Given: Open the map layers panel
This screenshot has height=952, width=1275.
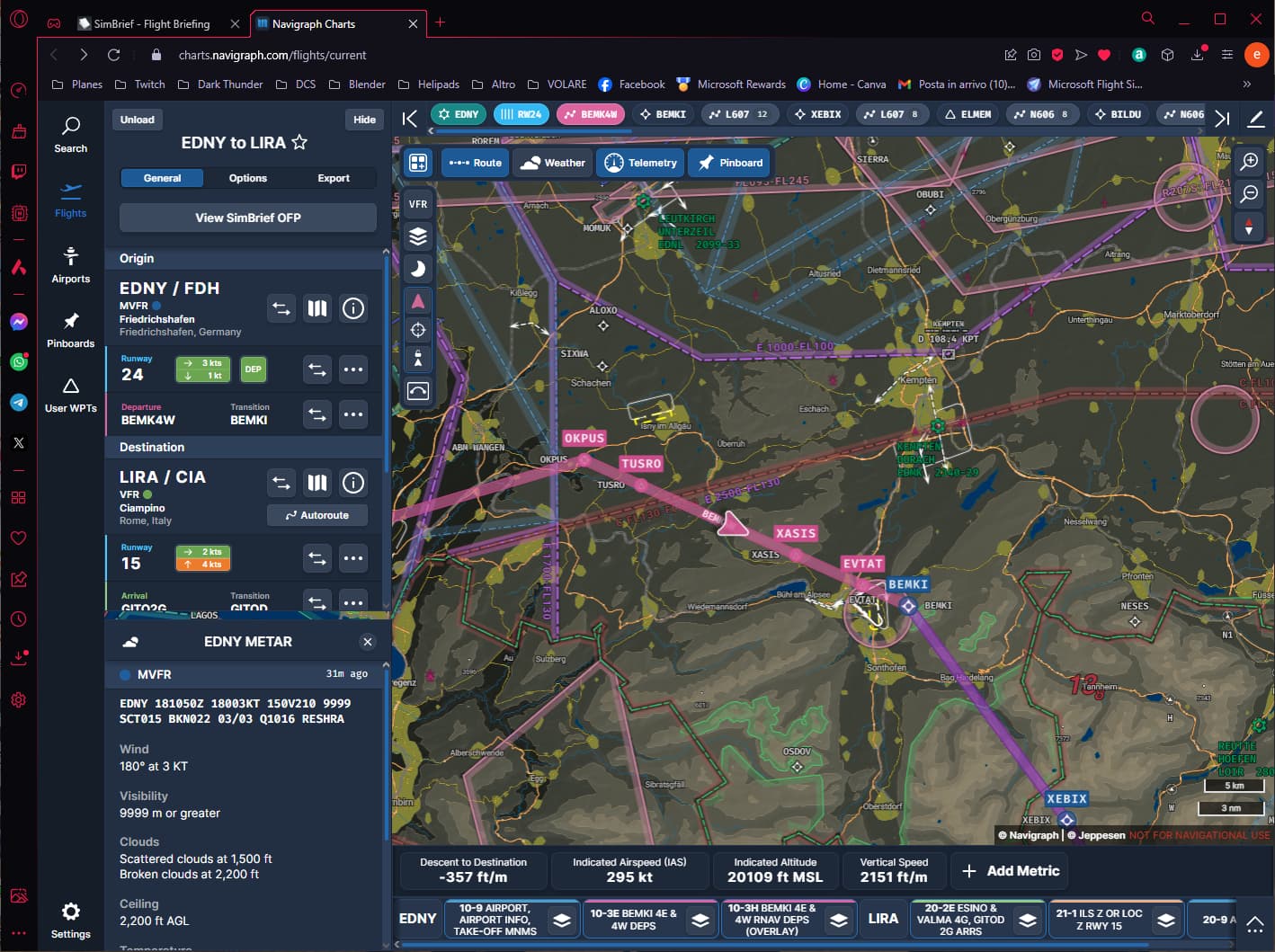Looking at the screenshot, I should click(418, 236).
